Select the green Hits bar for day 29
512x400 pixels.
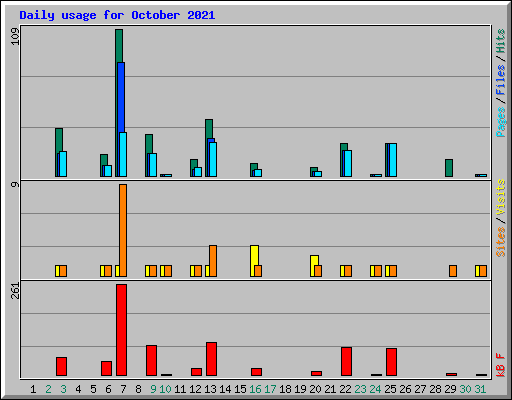click(449, 168)
